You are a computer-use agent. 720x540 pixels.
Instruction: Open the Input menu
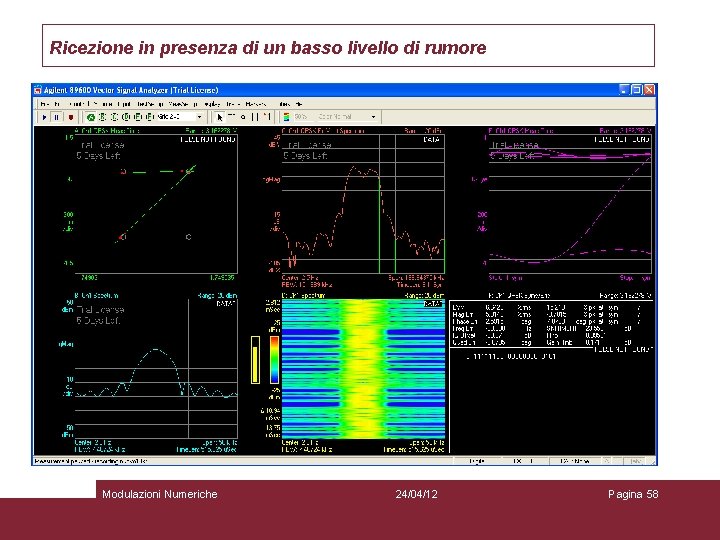coord(124,104)
